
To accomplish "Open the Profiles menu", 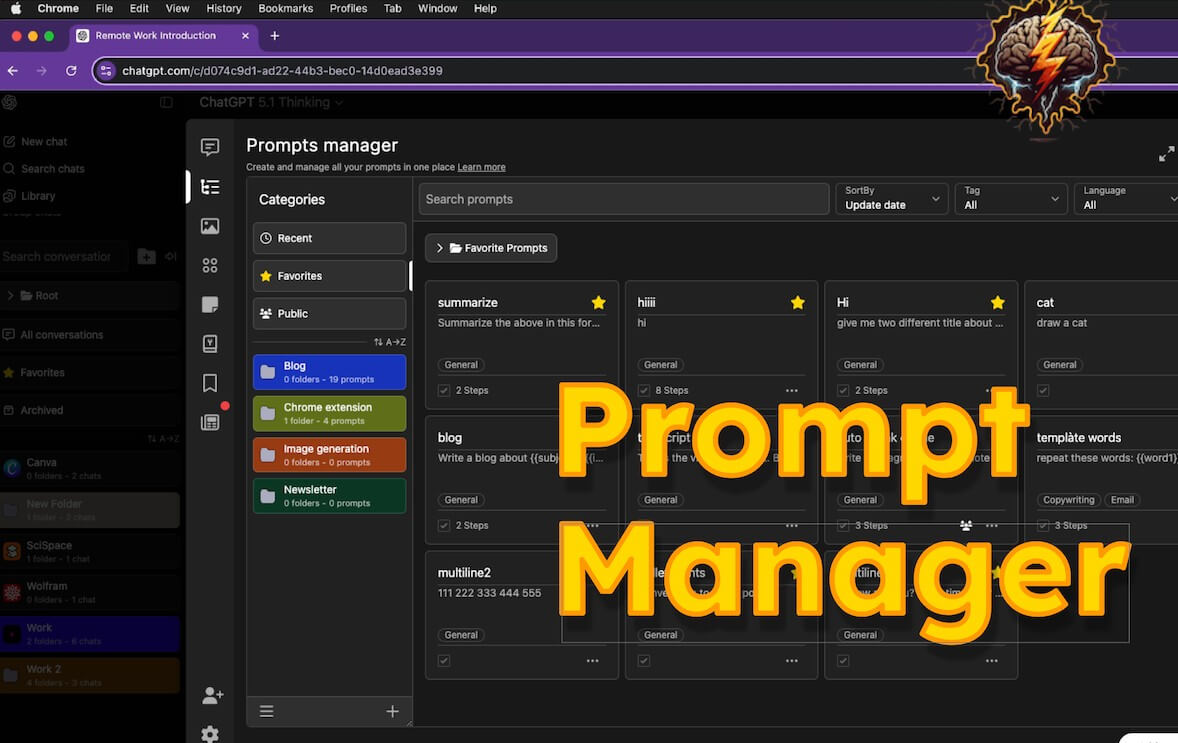I will (349, 8).
